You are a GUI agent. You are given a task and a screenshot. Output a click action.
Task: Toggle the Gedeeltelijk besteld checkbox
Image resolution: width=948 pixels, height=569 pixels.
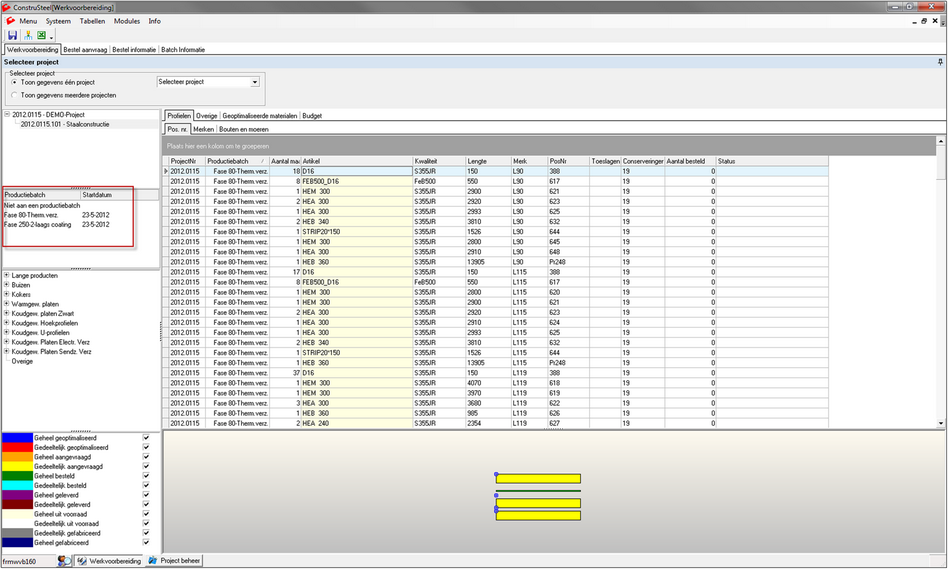tap(146, 486)
